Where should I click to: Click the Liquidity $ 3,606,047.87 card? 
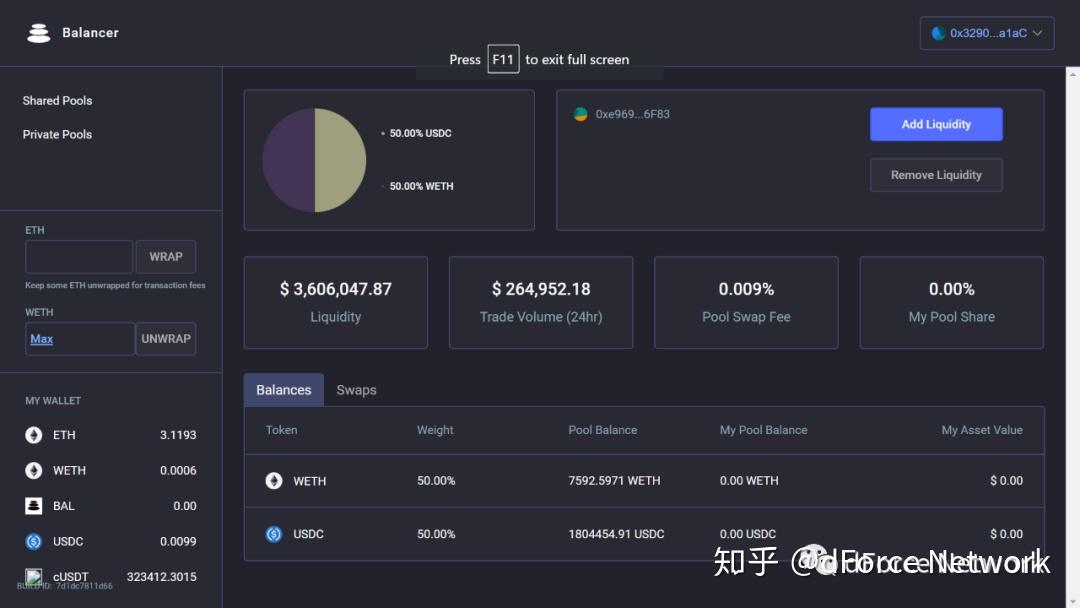coord(335,302)
